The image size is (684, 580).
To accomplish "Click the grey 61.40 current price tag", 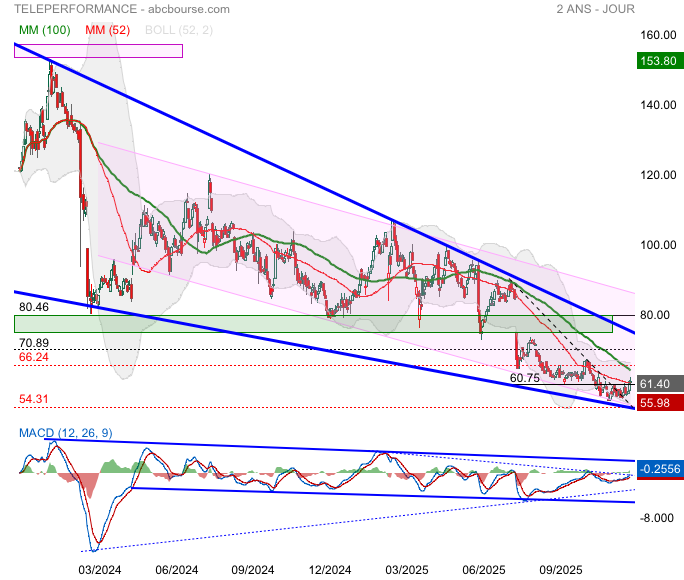I will point(658,384).
